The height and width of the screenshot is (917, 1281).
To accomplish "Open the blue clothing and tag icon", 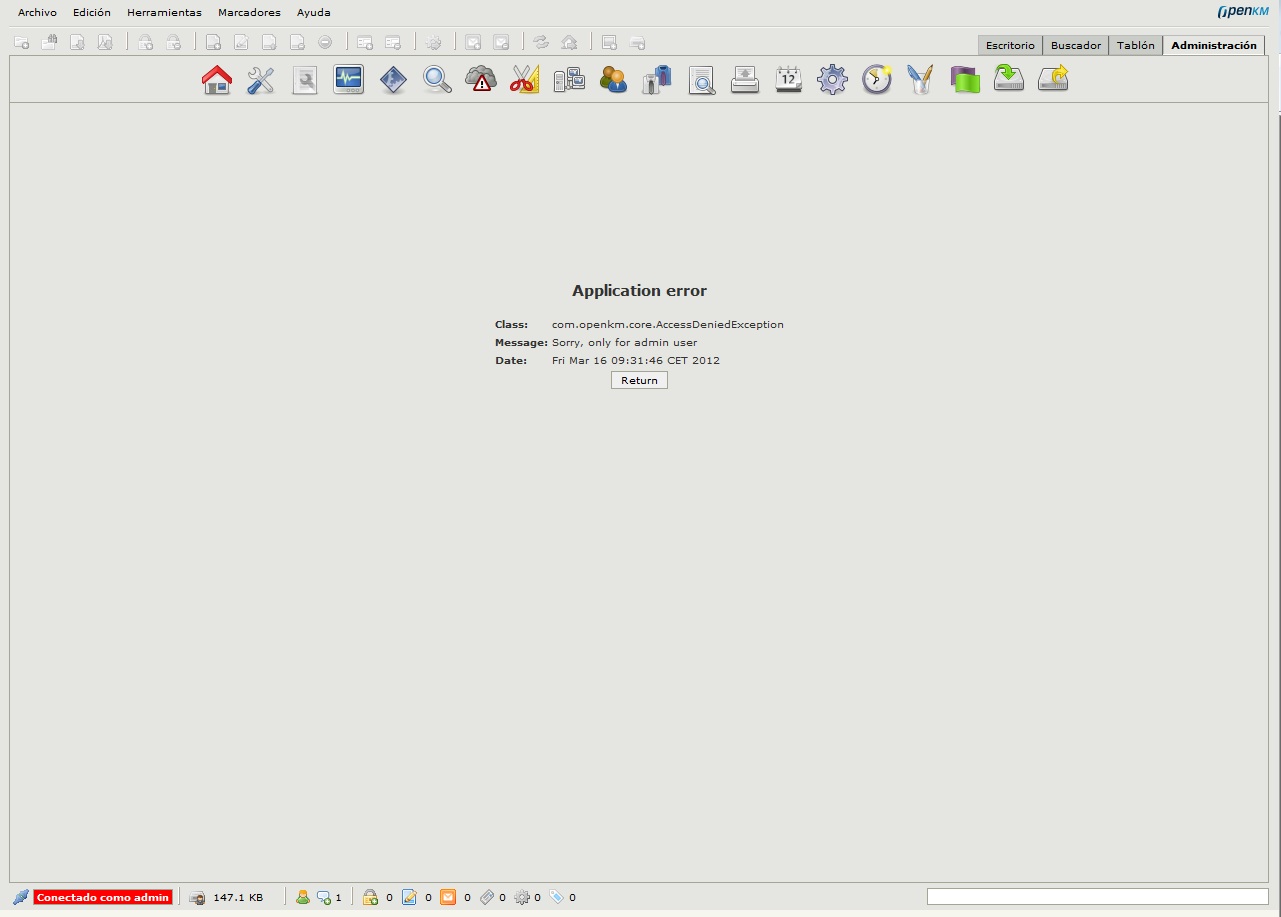I will pos(657,79).
